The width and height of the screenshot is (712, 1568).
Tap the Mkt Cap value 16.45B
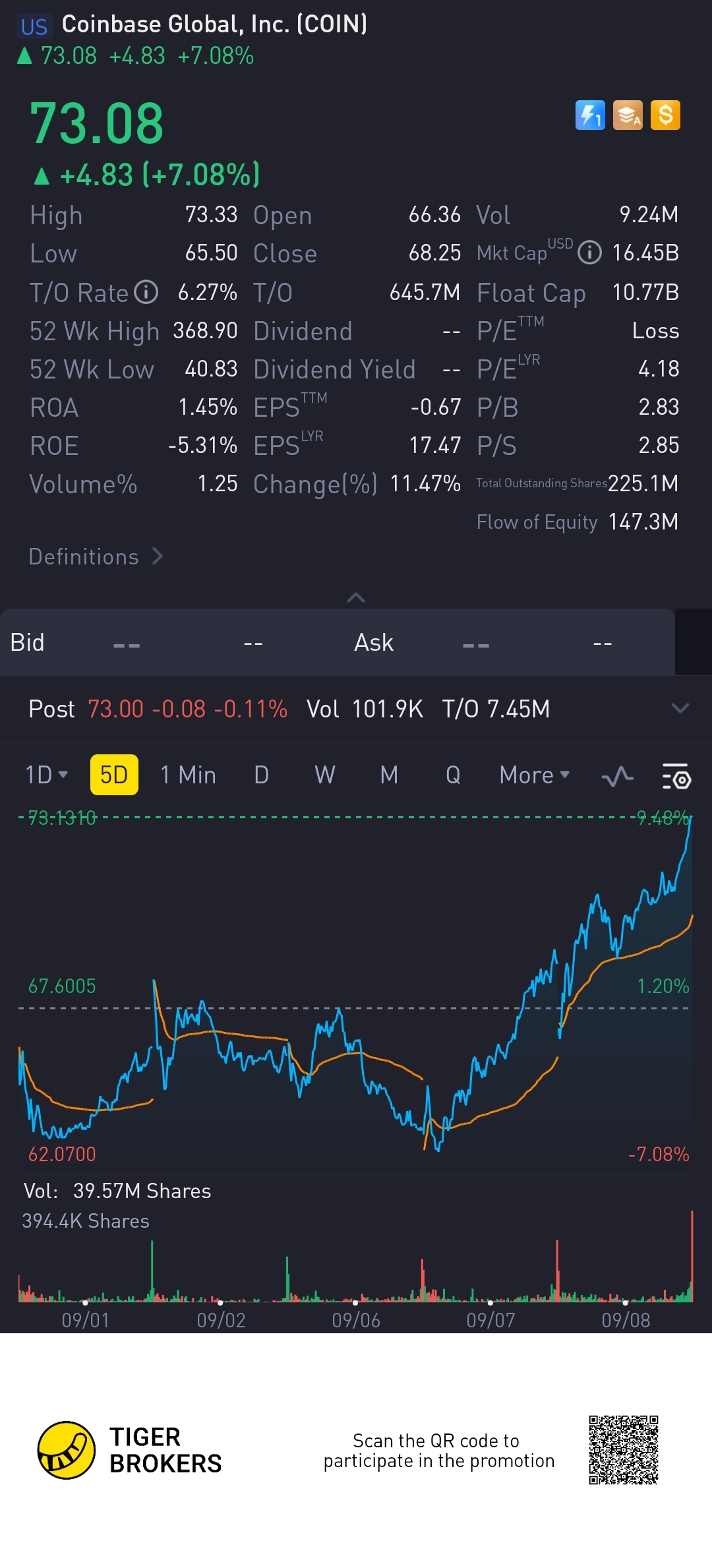click(x=645, y=253)
